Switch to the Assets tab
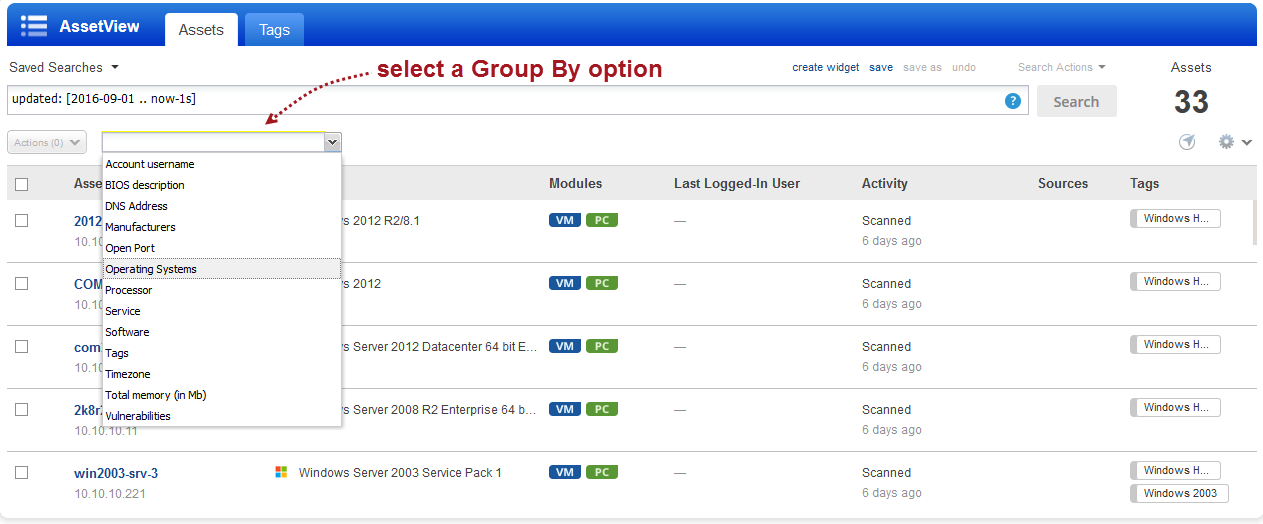 tap(201, 29)
